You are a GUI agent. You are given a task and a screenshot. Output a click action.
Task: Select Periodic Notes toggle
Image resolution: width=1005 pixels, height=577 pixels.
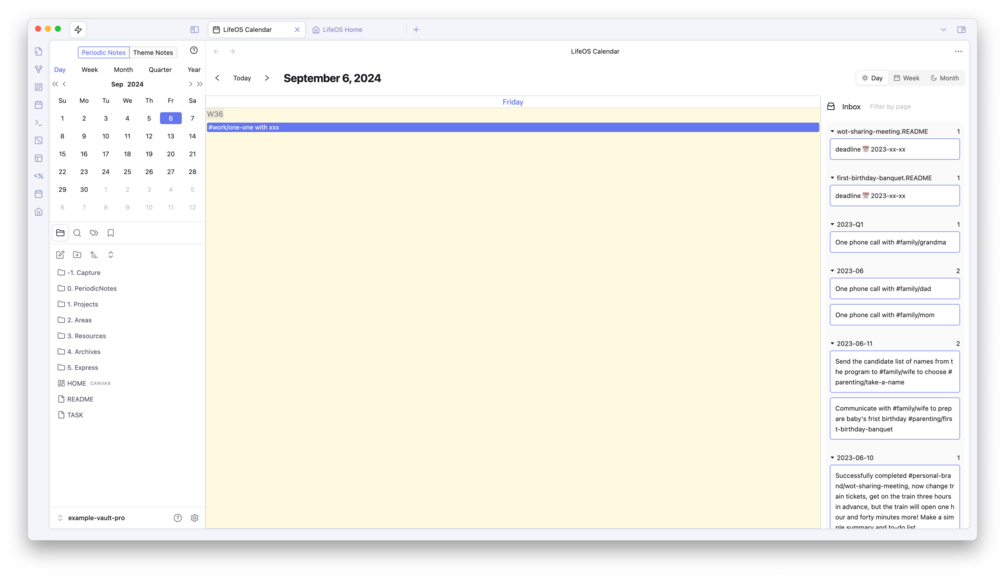(103, 53)
